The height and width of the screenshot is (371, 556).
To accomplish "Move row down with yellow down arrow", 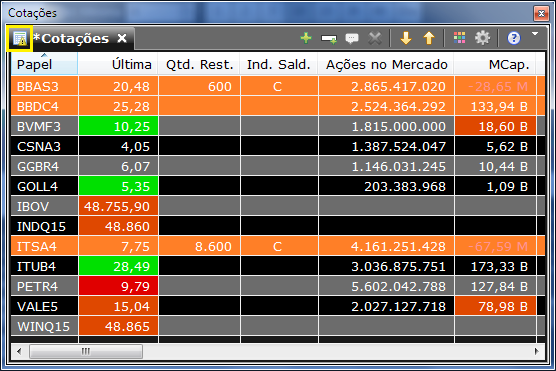I will pos(406,38).
